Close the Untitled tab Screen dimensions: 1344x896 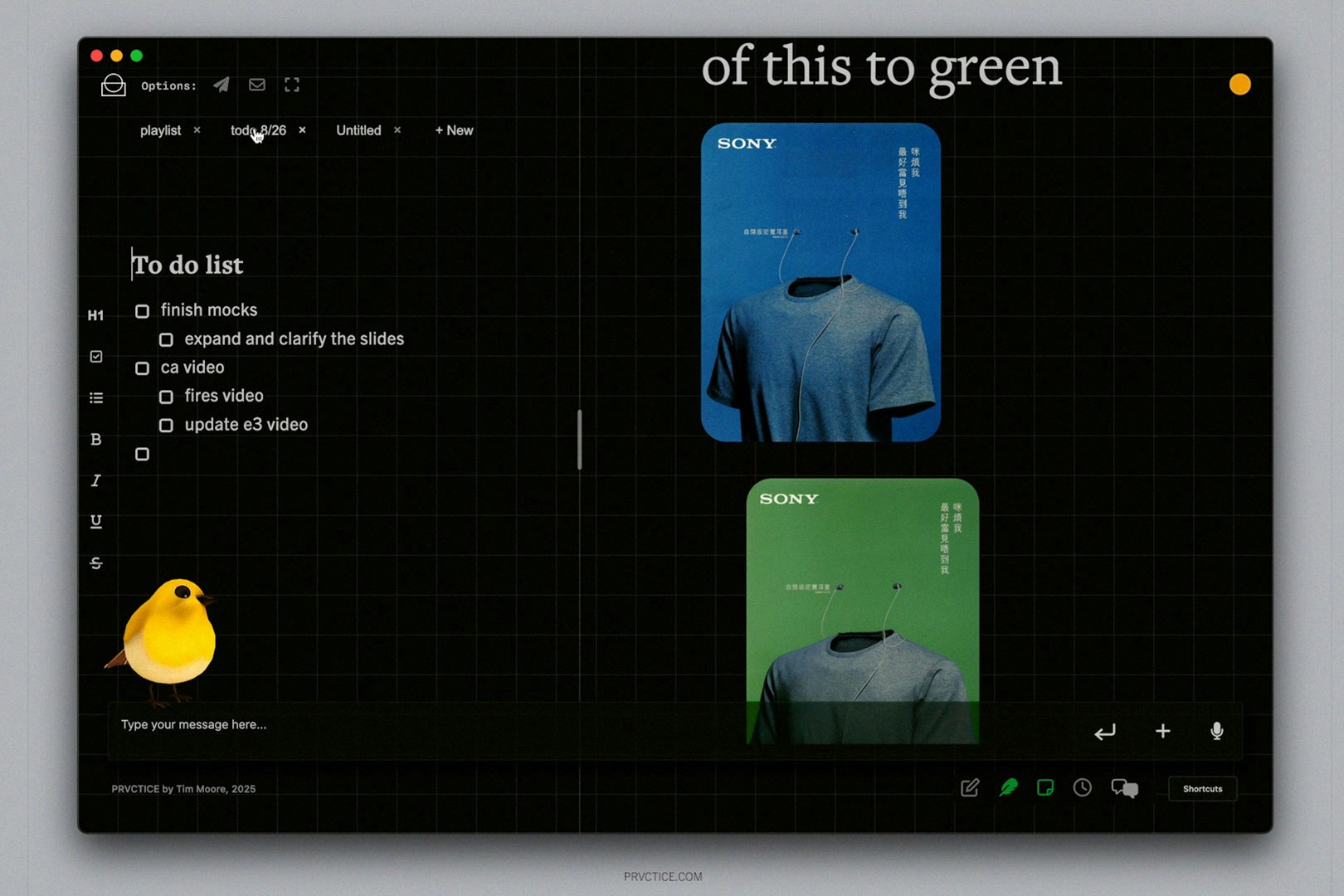coord(397,130)
